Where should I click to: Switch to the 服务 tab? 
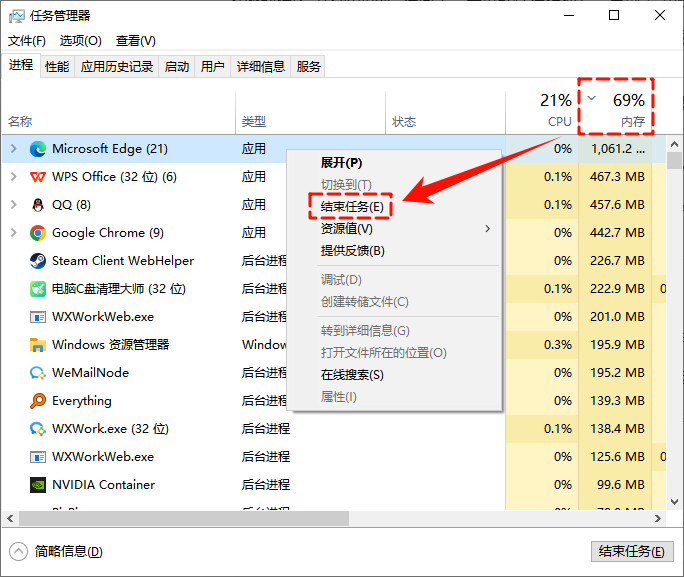[x=308, y=67]
